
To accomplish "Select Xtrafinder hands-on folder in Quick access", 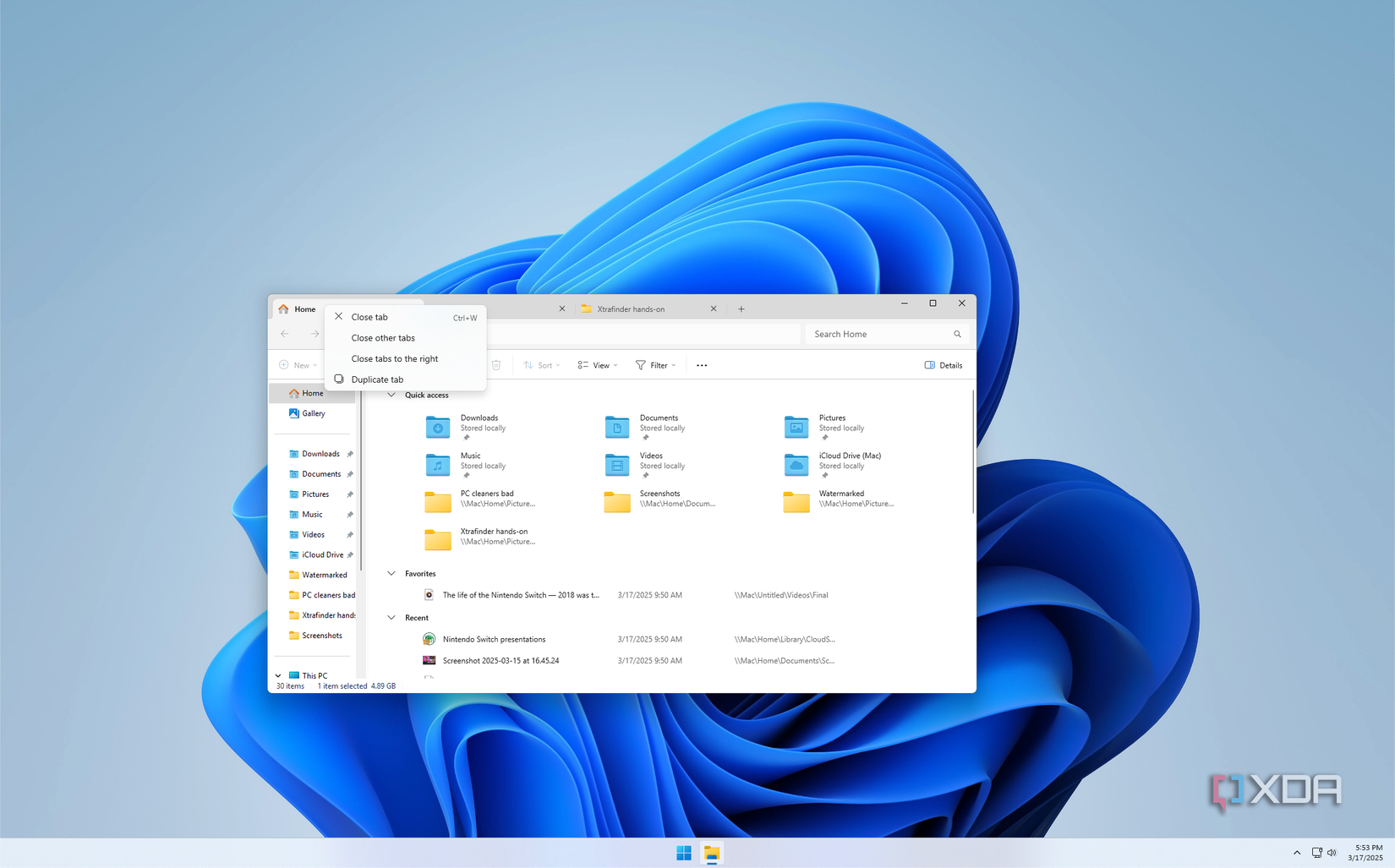I will pyautogui.click(x=482, y=538).
